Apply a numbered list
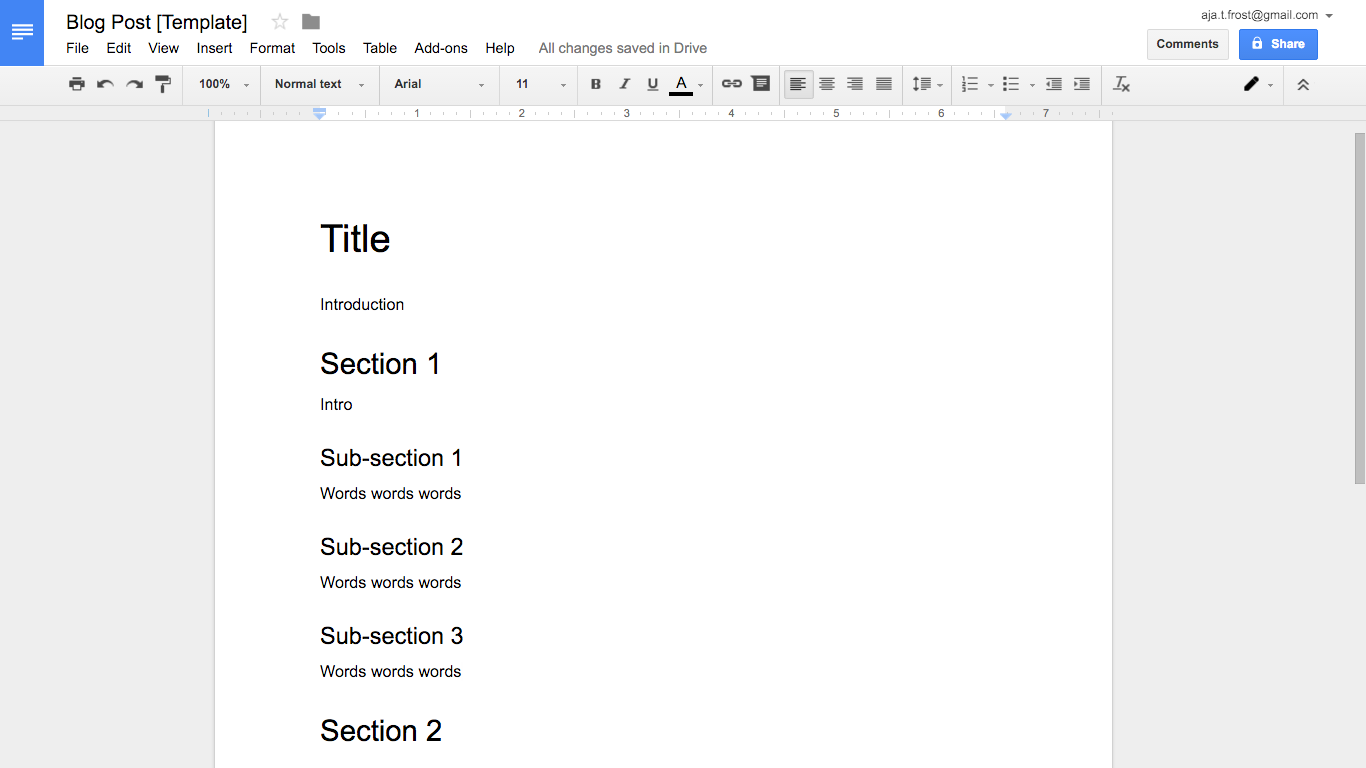1366x768 pixels. [x=971, y=84]
